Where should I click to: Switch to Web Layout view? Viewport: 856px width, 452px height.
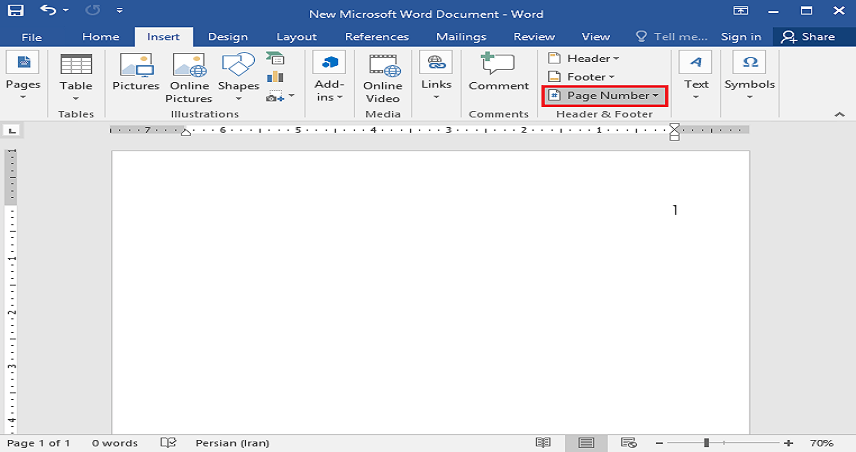629,443
